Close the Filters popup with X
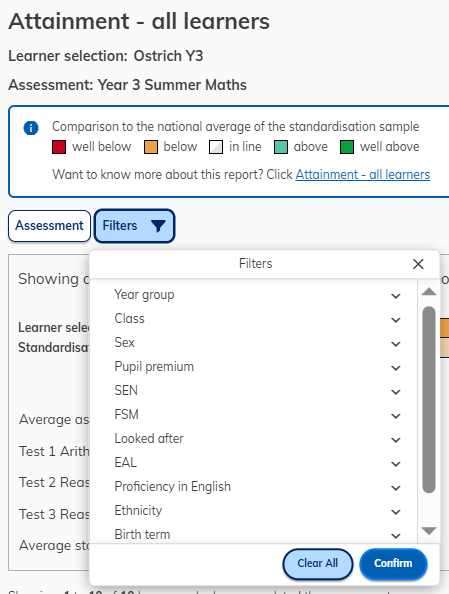Viewport: 449px width, 594px height. tap(418, 264)
